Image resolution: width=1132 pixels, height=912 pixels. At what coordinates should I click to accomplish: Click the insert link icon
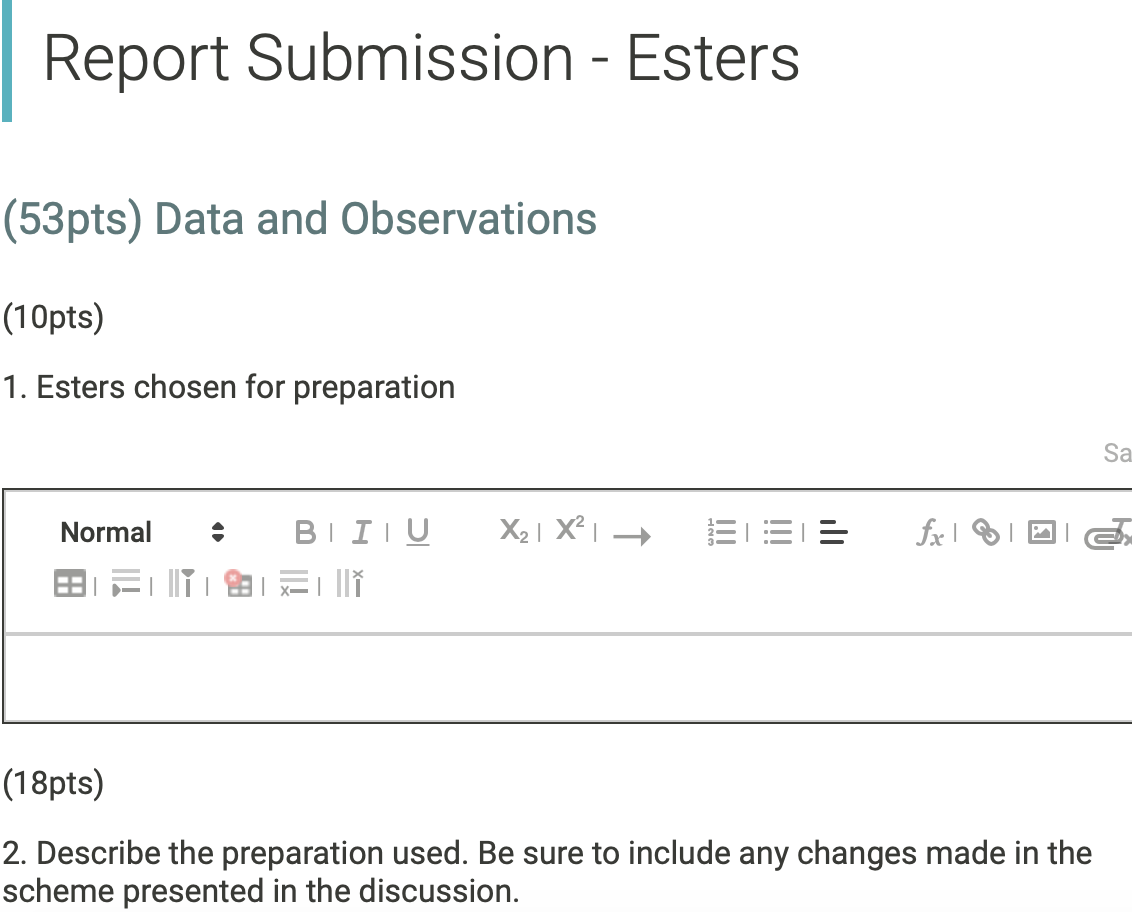(984, 532)
